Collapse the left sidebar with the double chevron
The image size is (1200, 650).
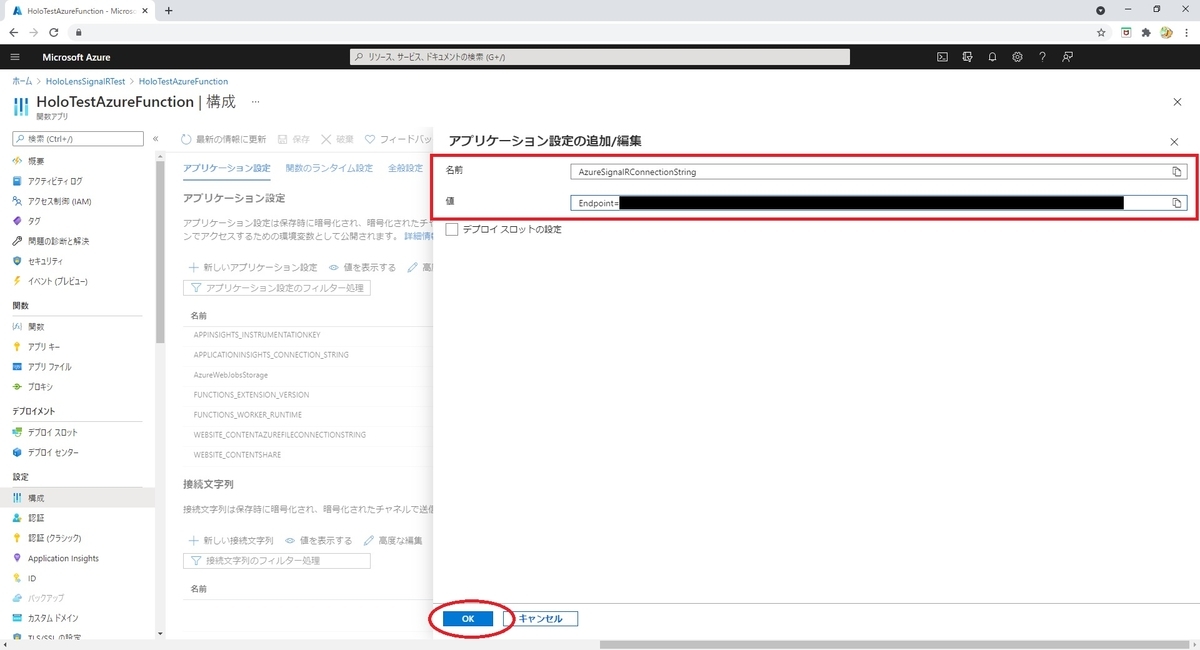[x=156, y=138]
